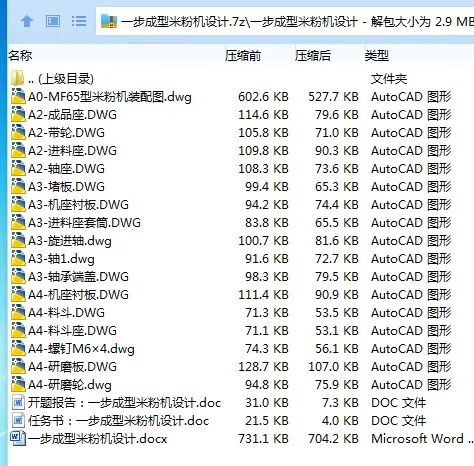Click icon of A4-研磨轮.dwg
The height and width of the screenshot is (466, 474).
[18, 384]
